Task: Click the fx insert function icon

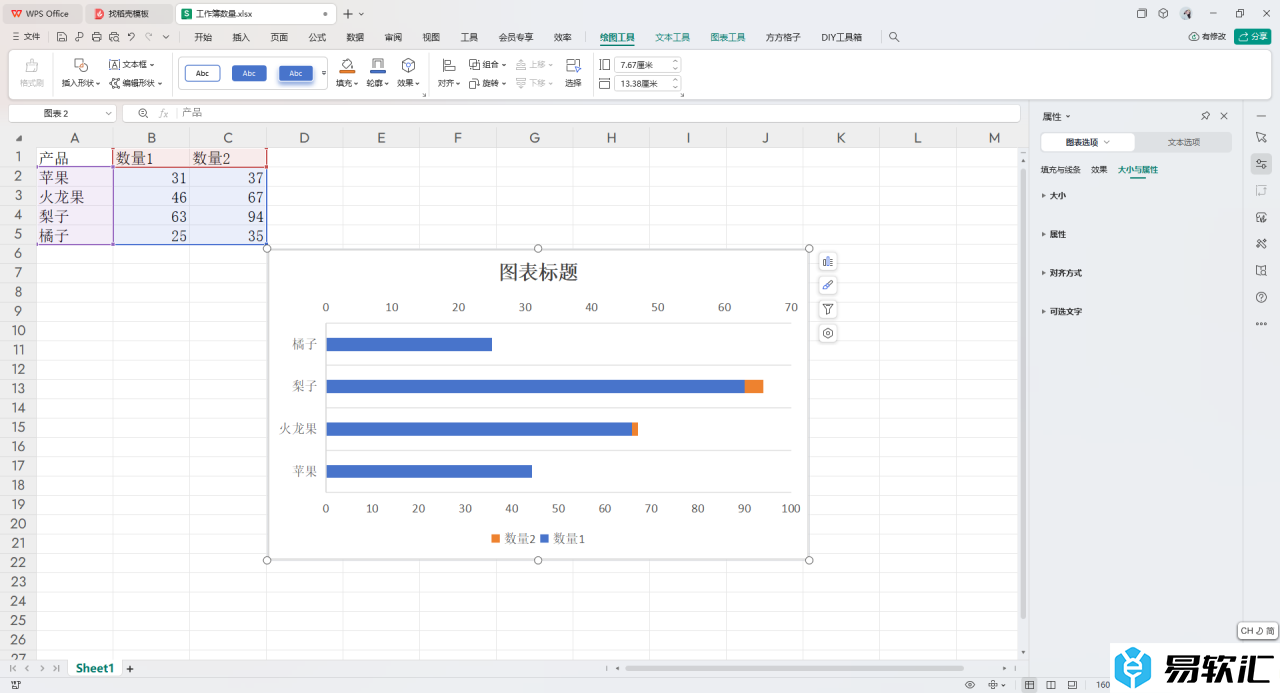Action: pos(164,114)
